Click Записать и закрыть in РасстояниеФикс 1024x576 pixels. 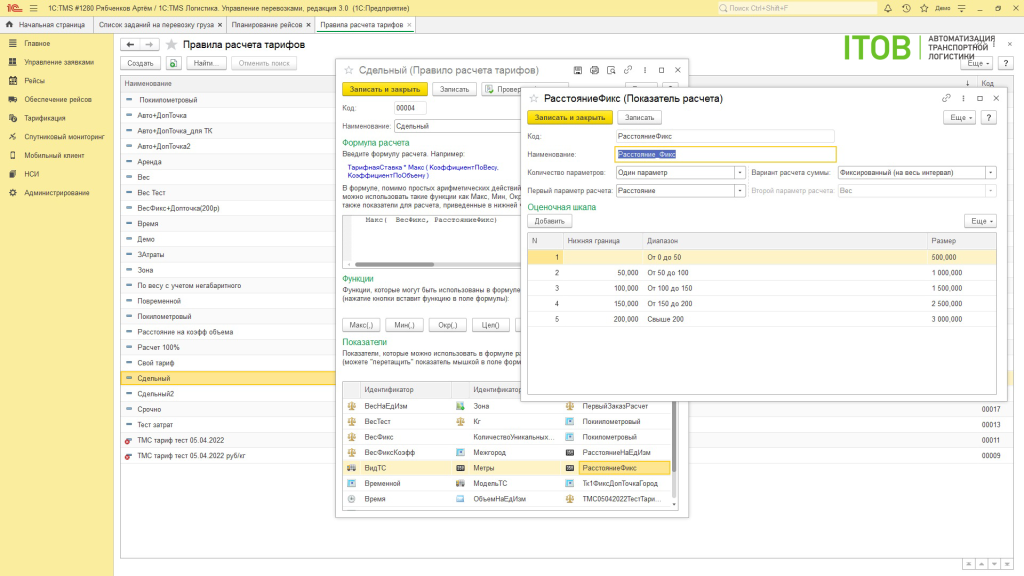coord(569,118)
